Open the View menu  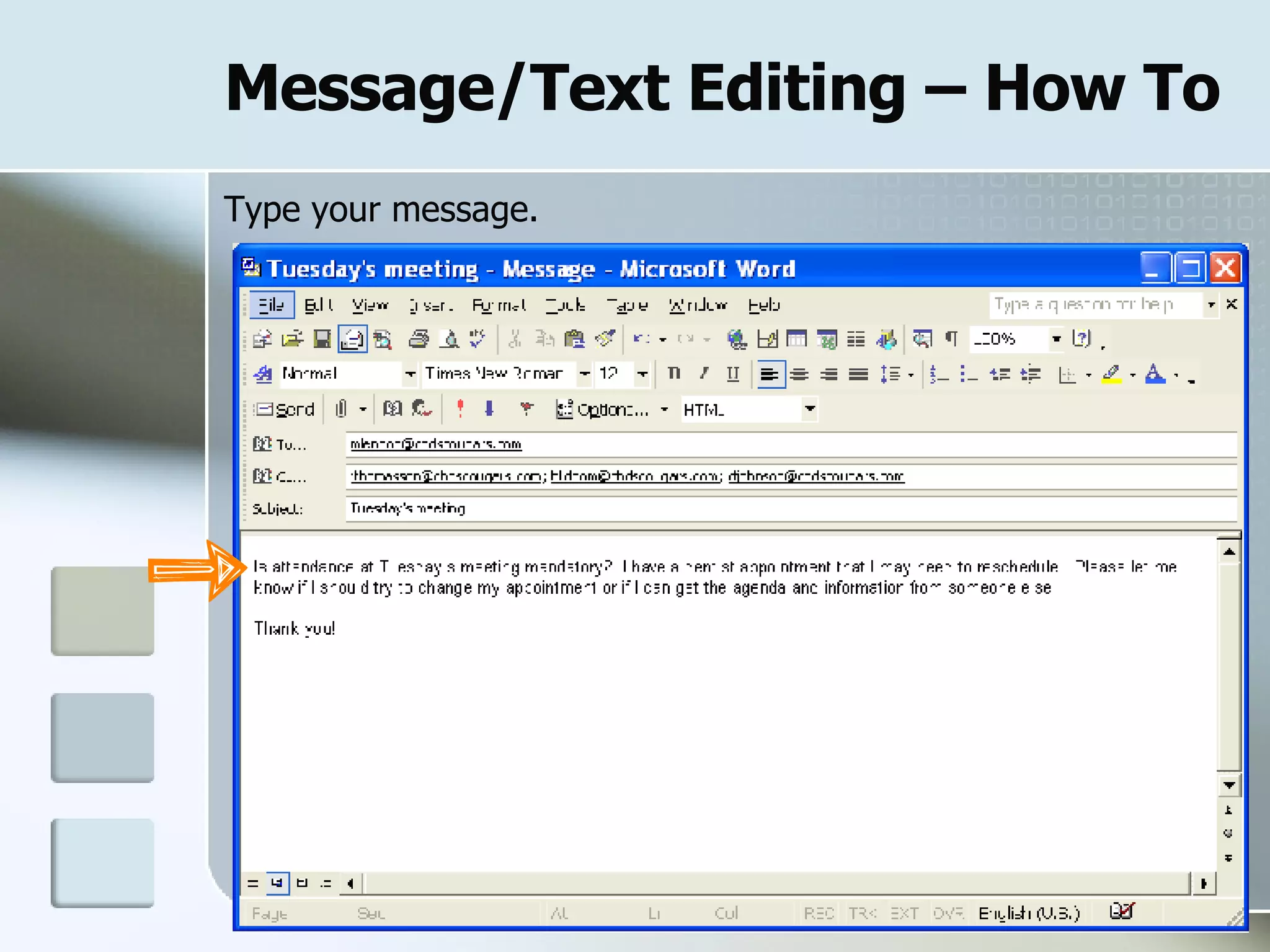click(x=370, y=305)
